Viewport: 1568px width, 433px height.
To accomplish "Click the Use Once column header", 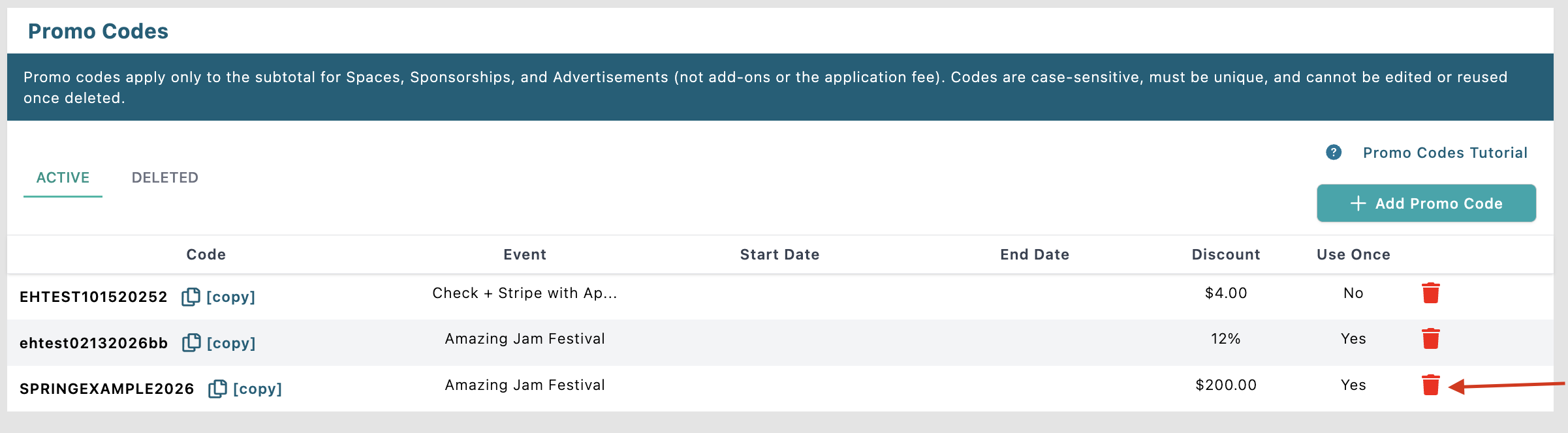I will pyautogui.click(x=1353, y=254).
